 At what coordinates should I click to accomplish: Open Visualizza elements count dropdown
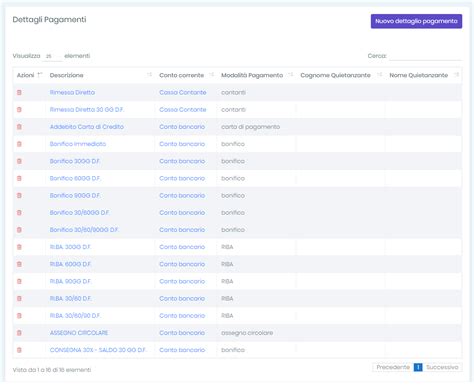tap(52, 56)
